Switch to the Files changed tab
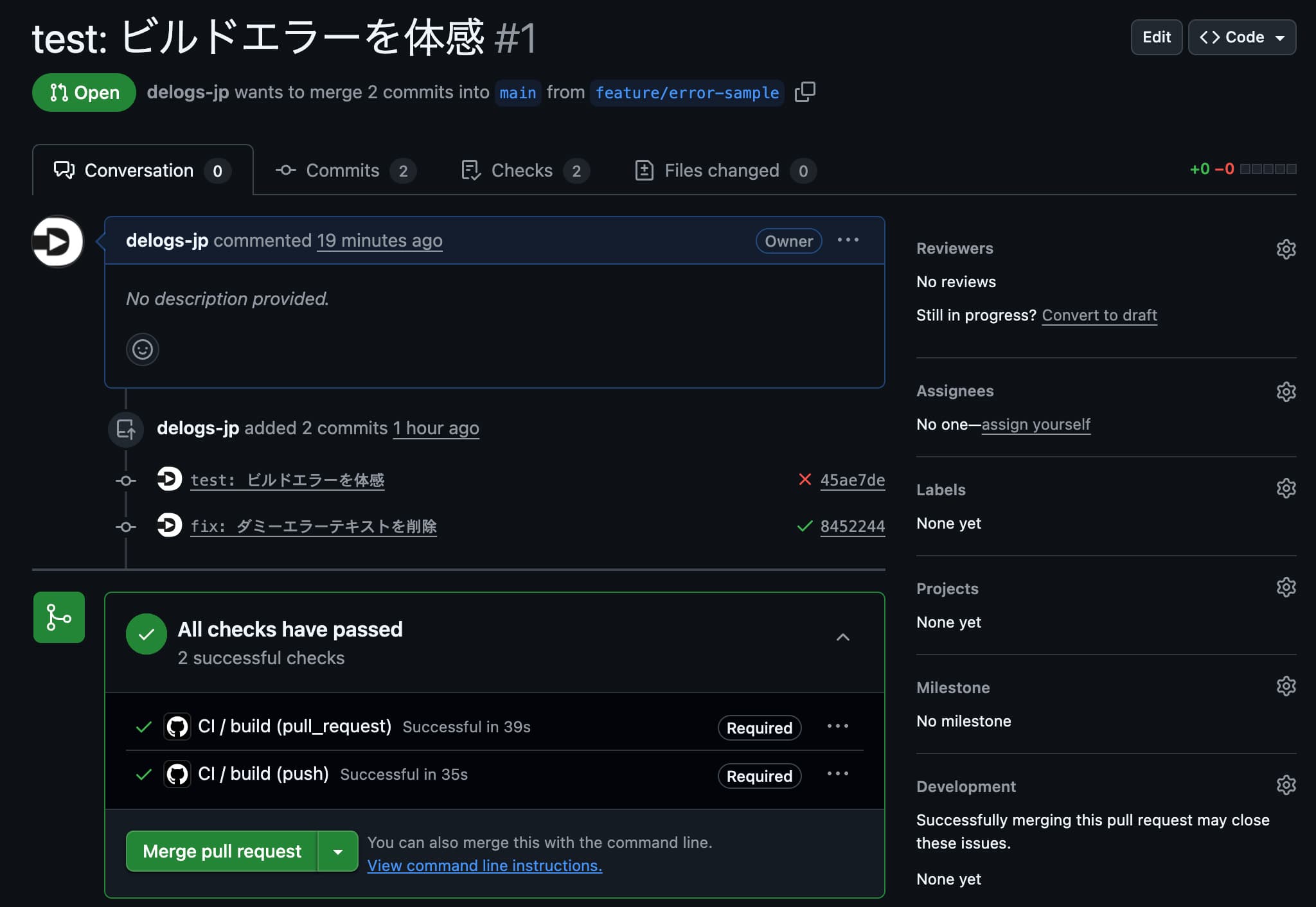The width and height of the screenshot is (1316, 907). click(725, 170)
